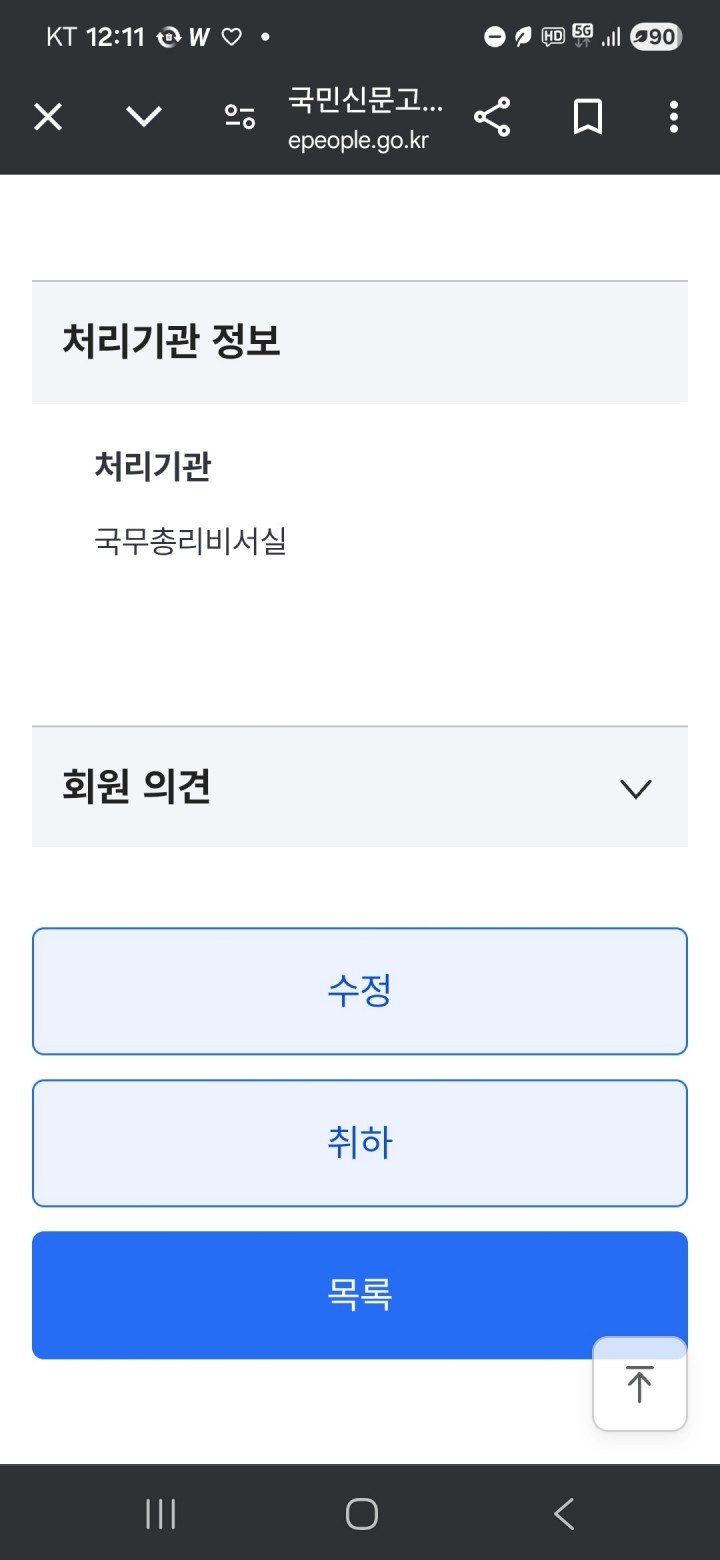720x1560 pixels.
Task: Tap the Back arrow in navigation bar
Action: coord(564,1514)
